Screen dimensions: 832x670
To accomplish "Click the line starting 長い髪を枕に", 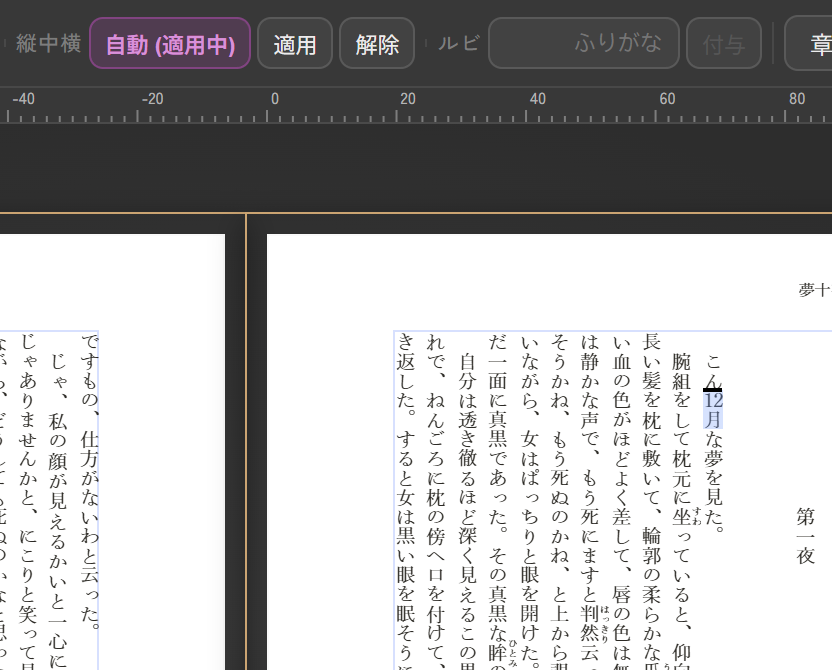I will 652,501.
